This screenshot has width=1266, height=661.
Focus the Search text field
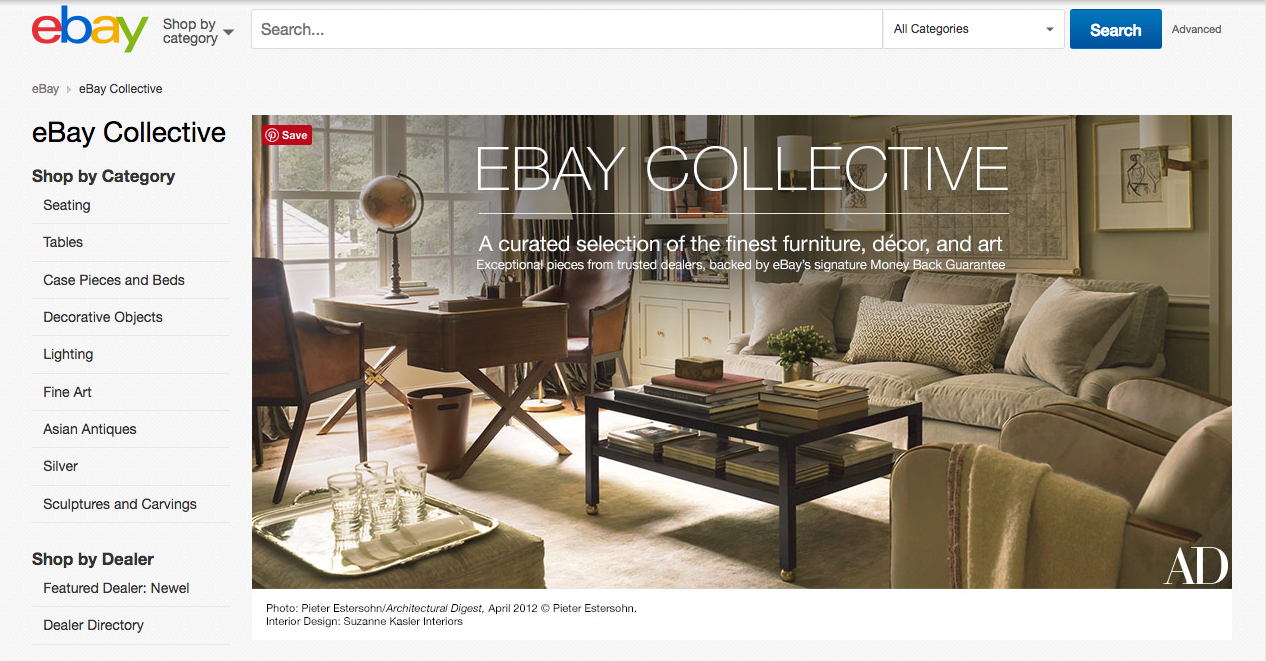pyautogui.click(x=567, y=29)
